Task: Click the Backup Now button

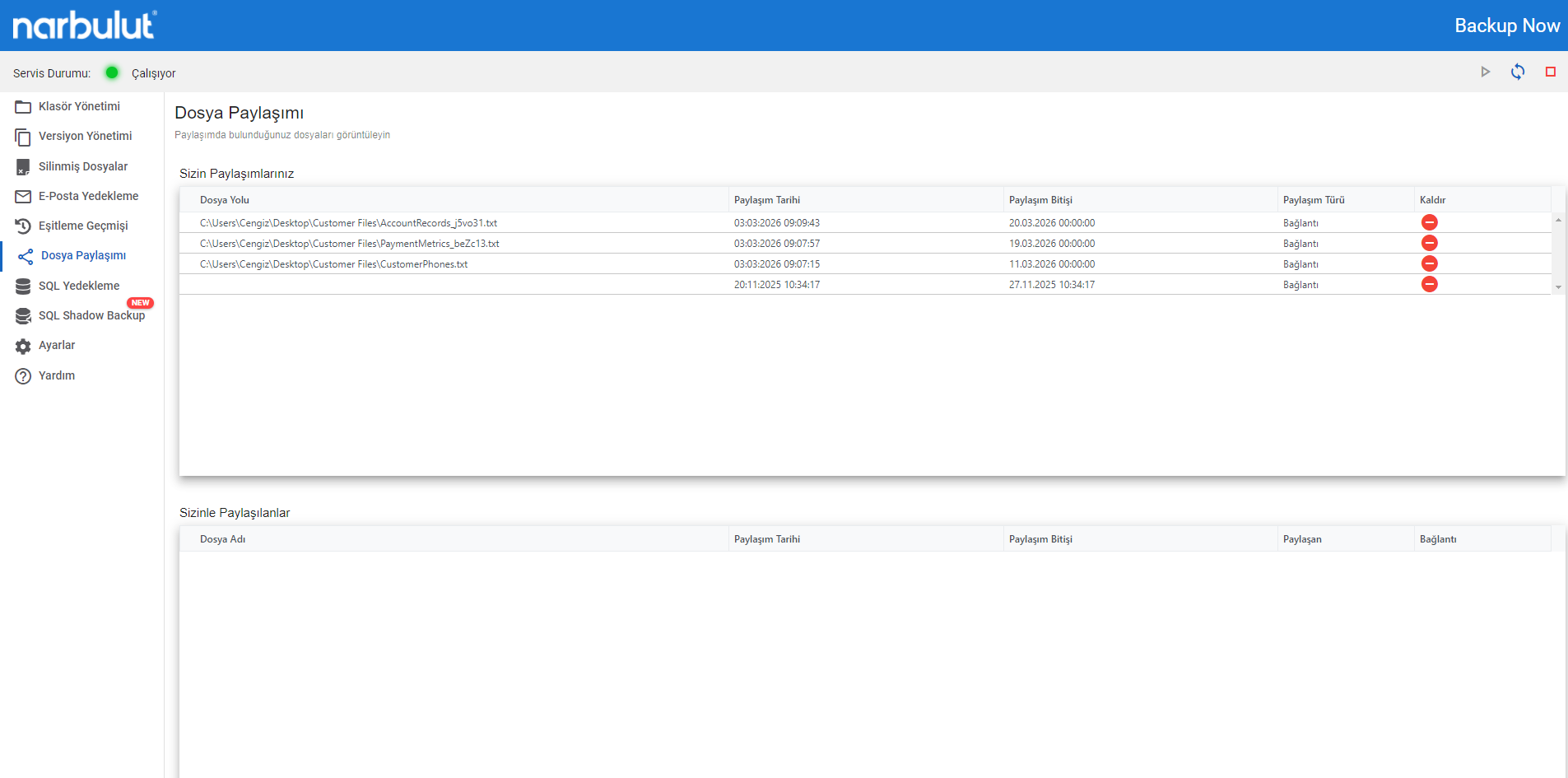Action: point(1507,26)
